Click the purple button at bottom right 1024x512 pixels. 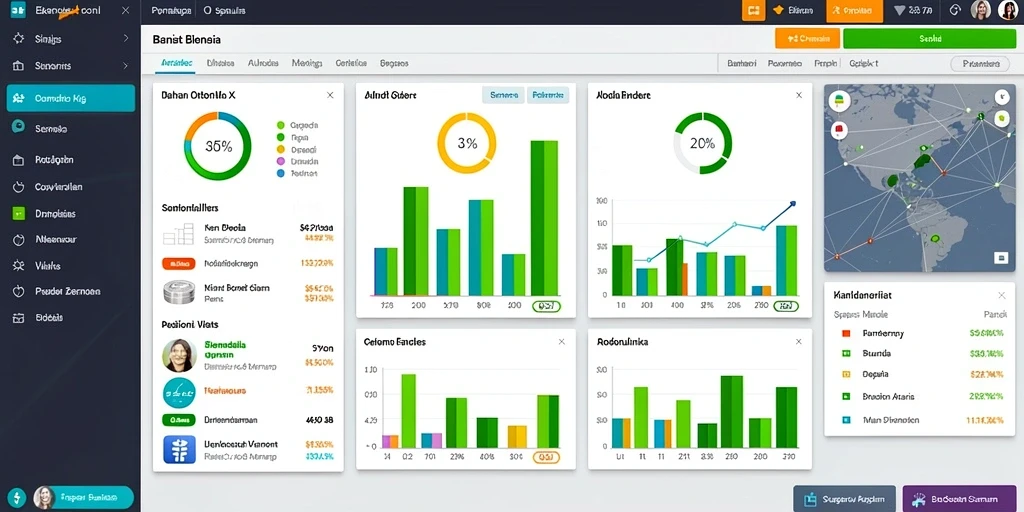point(960,499)
